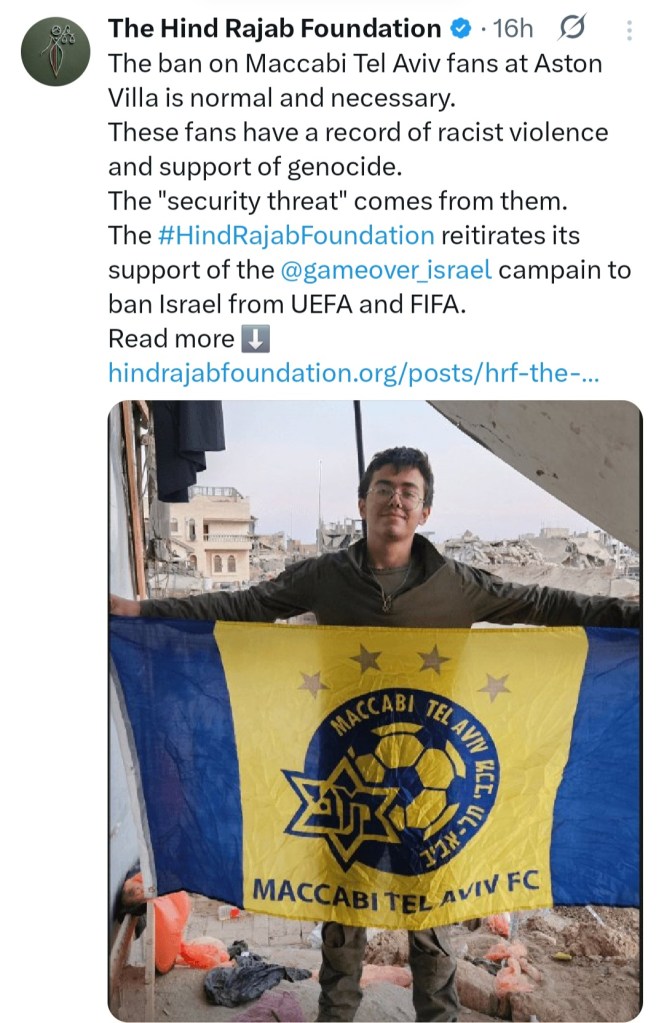Viewport: 664px width, 1023px height.
Task: Open the three-dot more options menu
Action: click(629, 30)
